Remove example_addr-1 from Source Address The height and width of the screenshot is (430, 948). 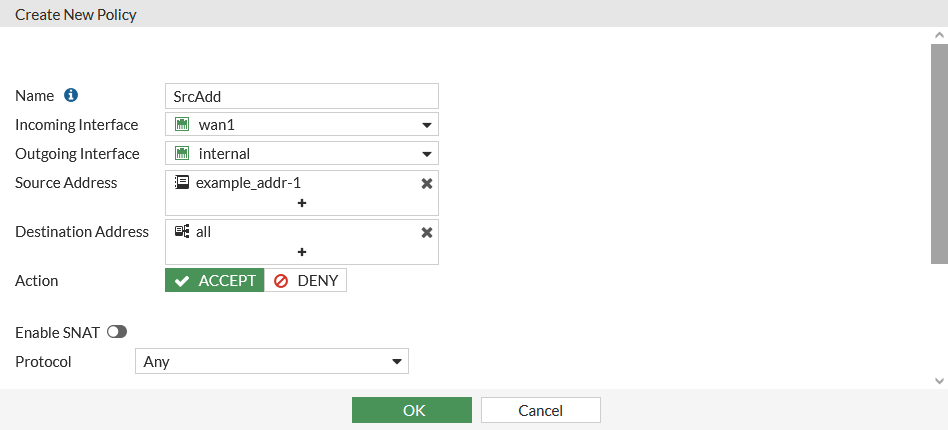[427, 184]
